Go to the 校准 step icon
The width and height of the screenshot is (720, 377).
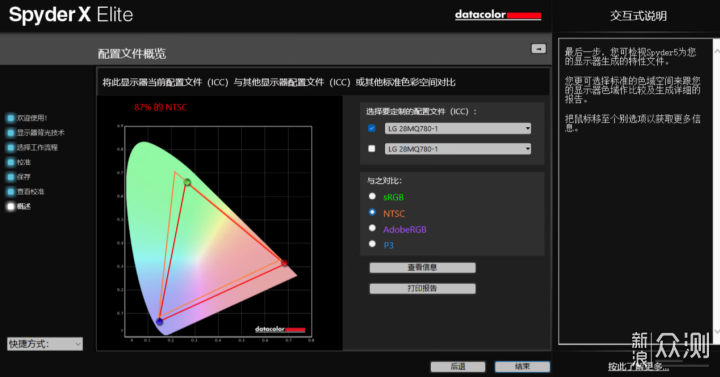tap(11, 162)
